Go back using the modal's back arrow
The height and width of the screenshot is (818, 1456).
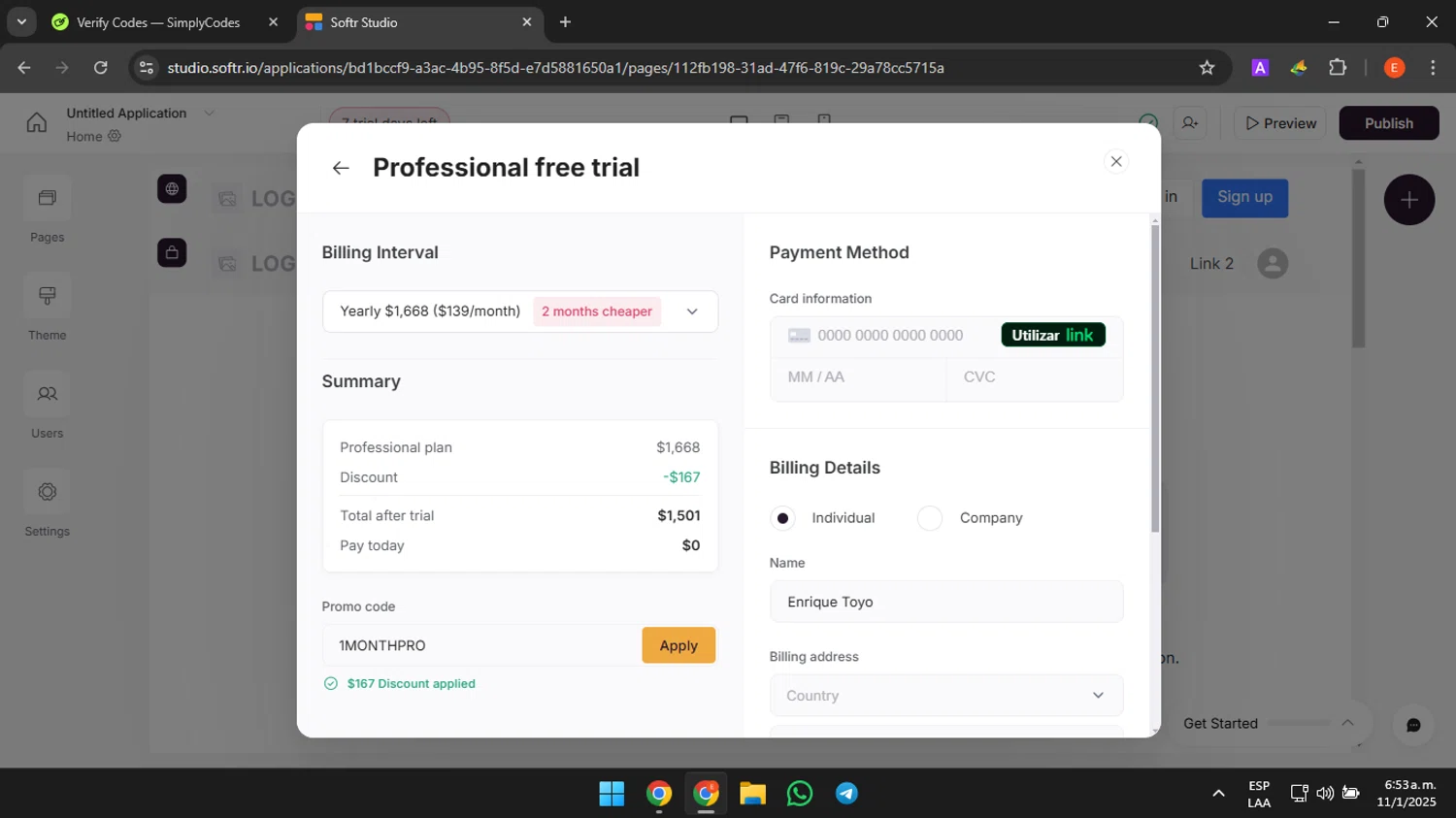tap(341, 168)
